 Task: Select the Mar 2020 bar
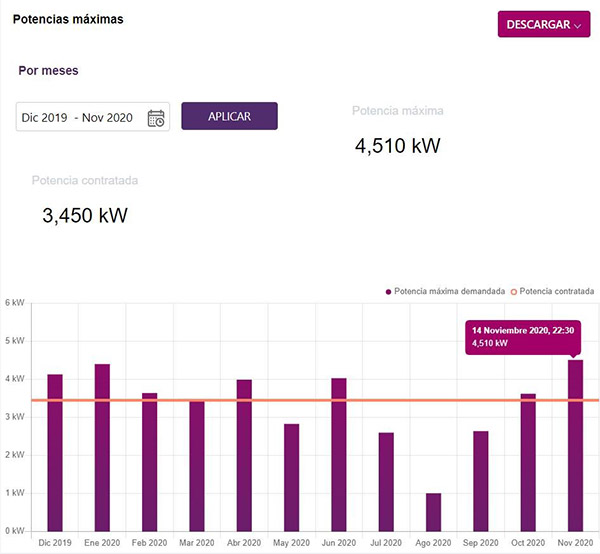coord(197,466)
